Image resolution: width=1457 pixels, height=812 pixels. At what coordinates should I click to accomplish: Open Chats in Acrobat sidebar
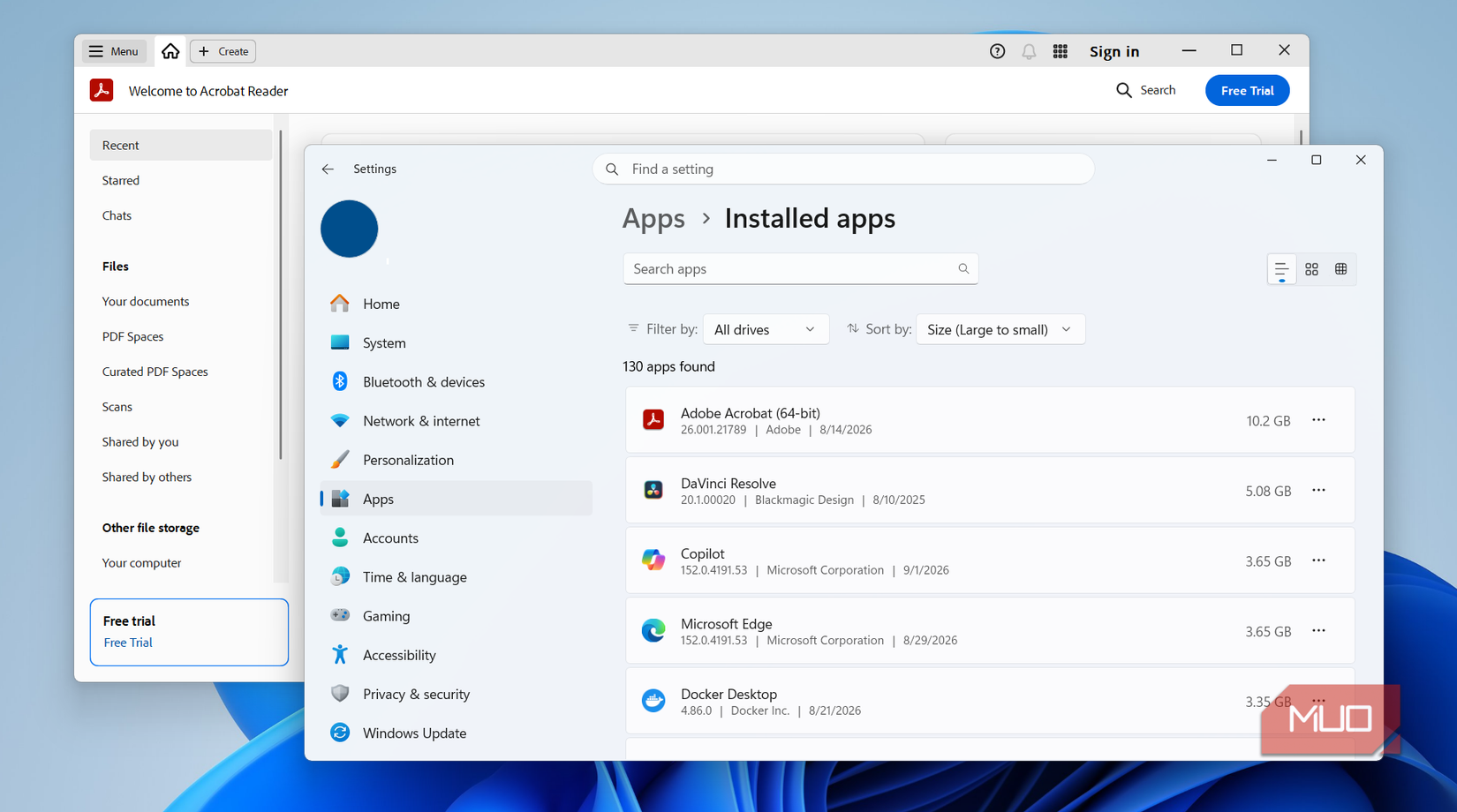pyautogui.click(x=117, y=215)
